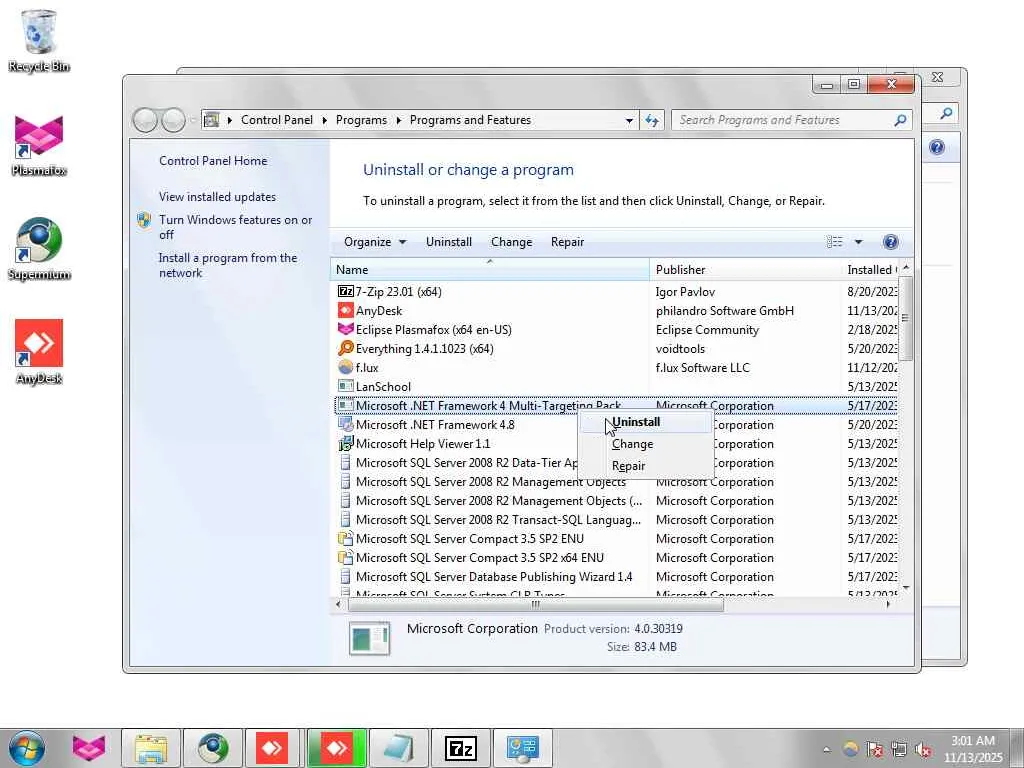Open Install a program from the network

(x=227, y=265)
